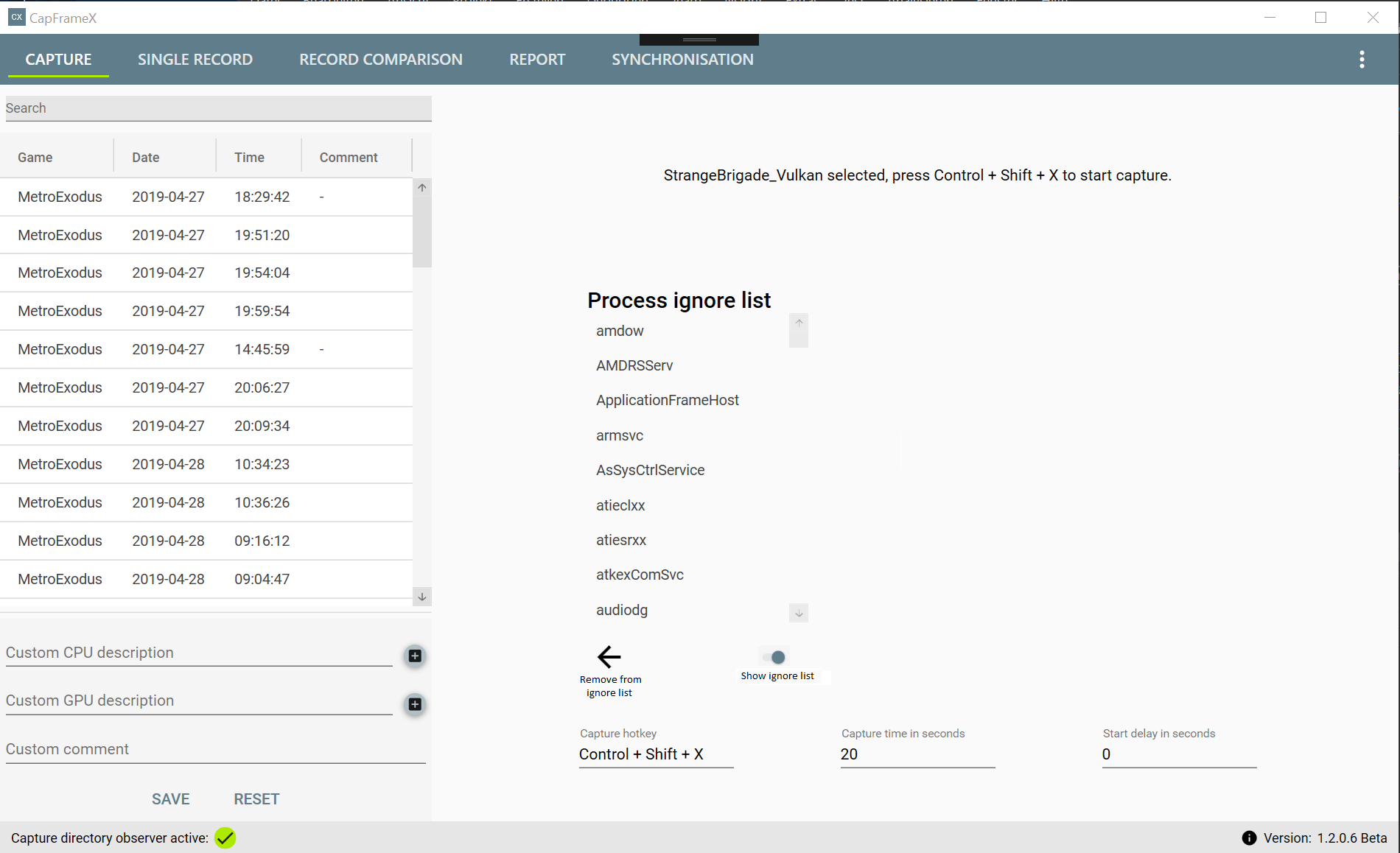This screenshot has width=1400, height=853.
Task: Focus the Search field
Action: pos(218,108)
